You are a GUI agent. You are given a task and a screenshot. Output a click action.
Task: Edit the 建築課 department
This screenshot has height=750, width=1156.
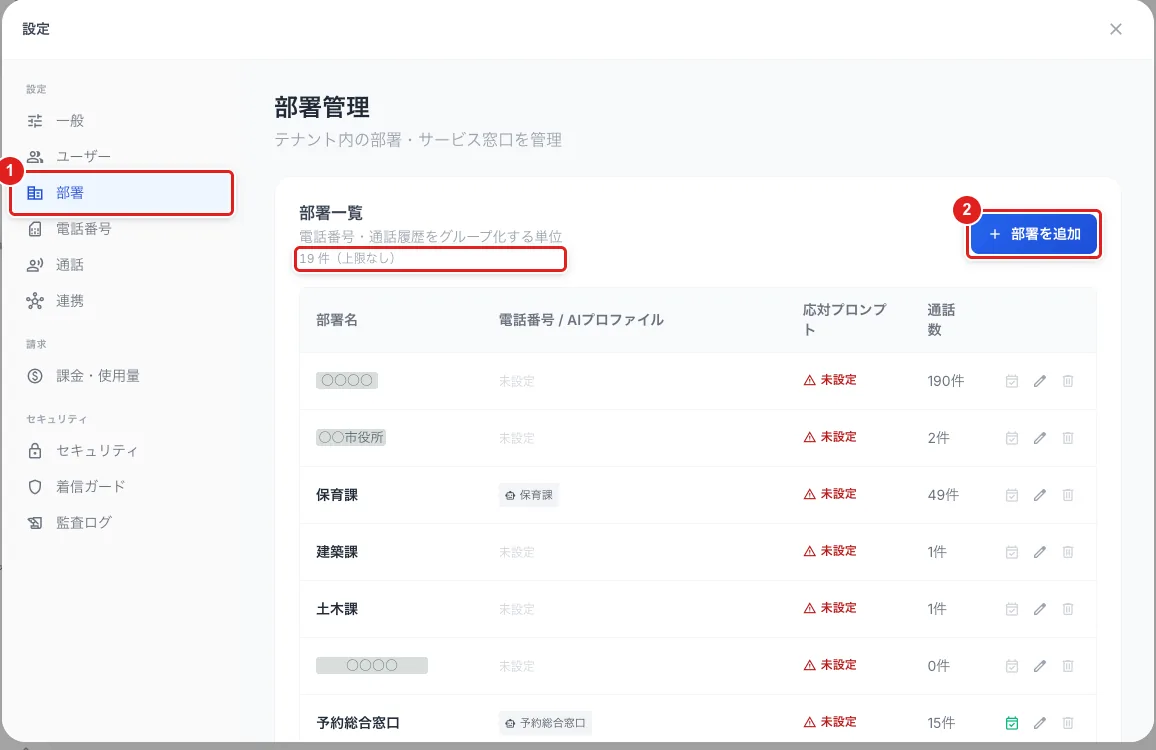(1040, 552)
